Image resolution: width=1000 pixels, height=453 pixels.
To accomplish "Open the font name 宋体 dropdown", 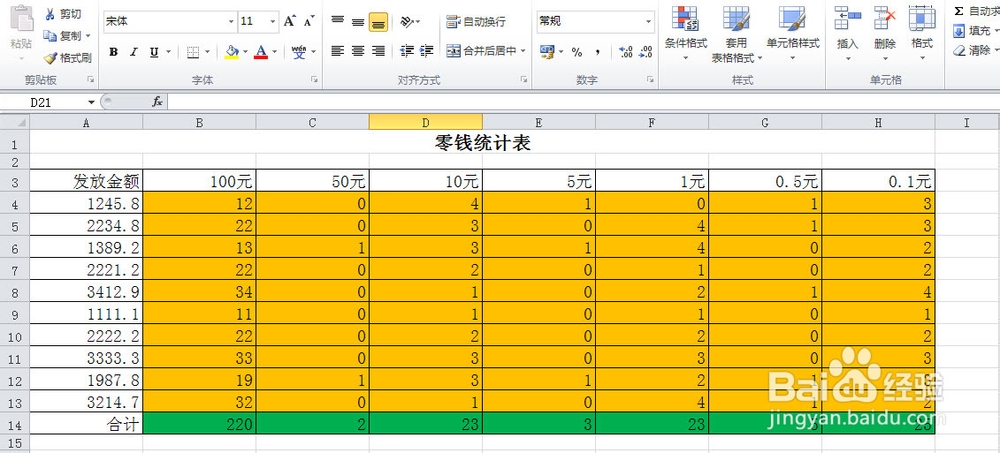I will 231,21.
